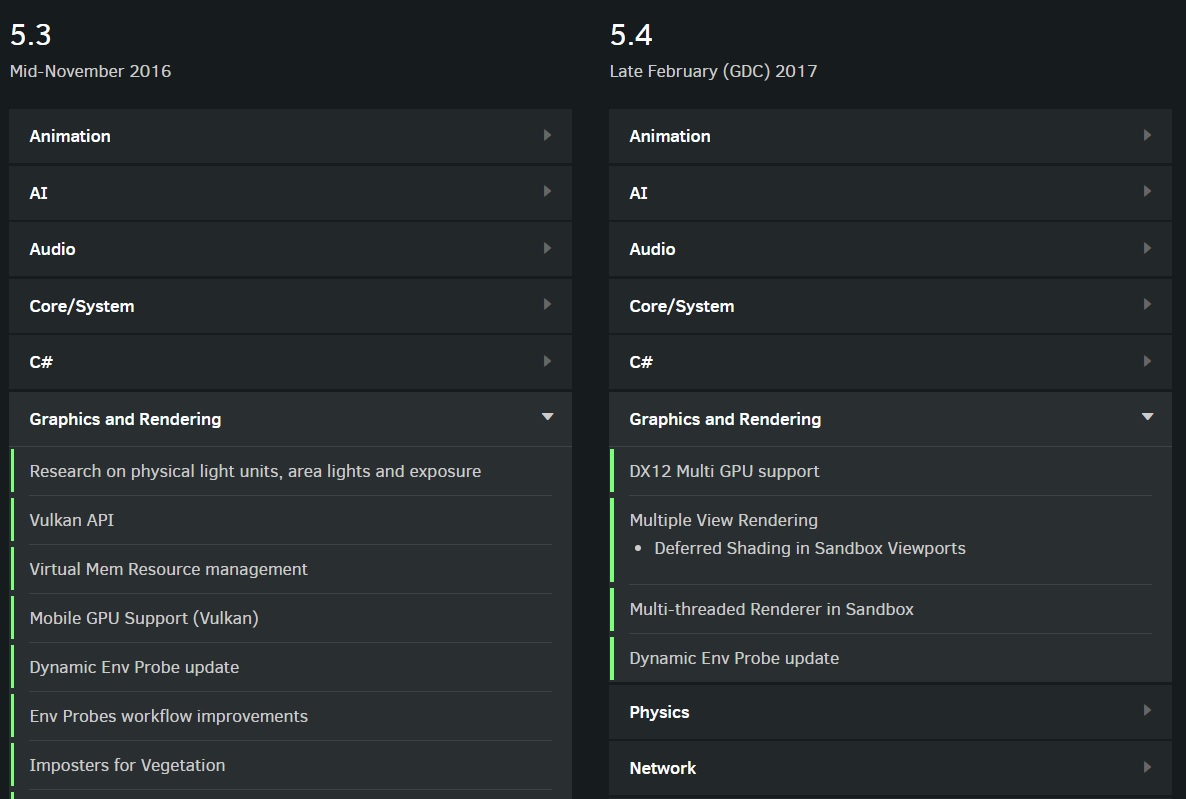
Task: Expand the 5.4 Animation section arrow
Action: [x=1147, y=135]
